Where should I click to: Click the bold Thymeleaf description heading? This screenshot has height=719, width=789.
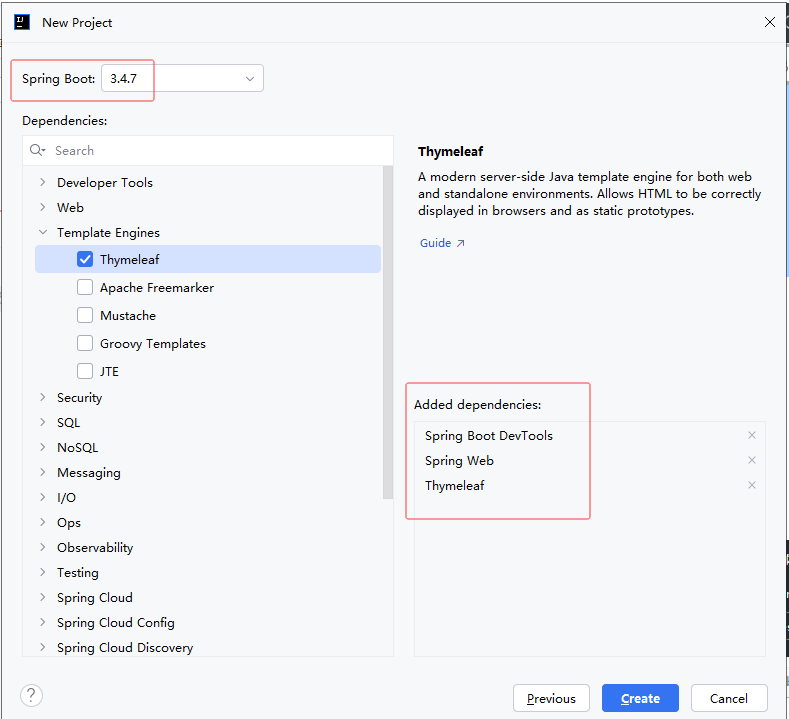450,151
